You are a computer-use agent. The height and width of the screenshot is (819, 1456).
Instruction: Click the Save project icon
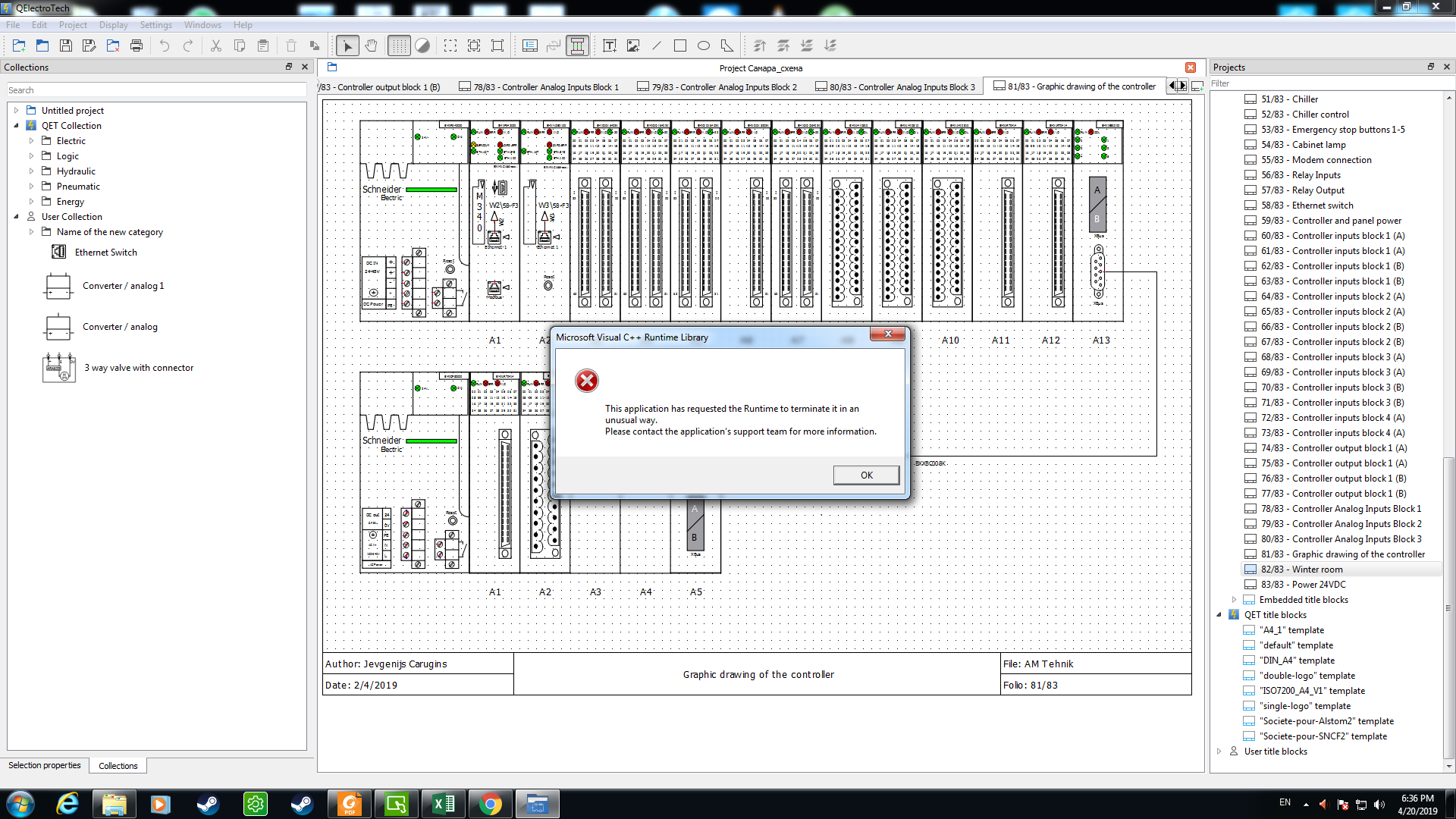point(66,46)
